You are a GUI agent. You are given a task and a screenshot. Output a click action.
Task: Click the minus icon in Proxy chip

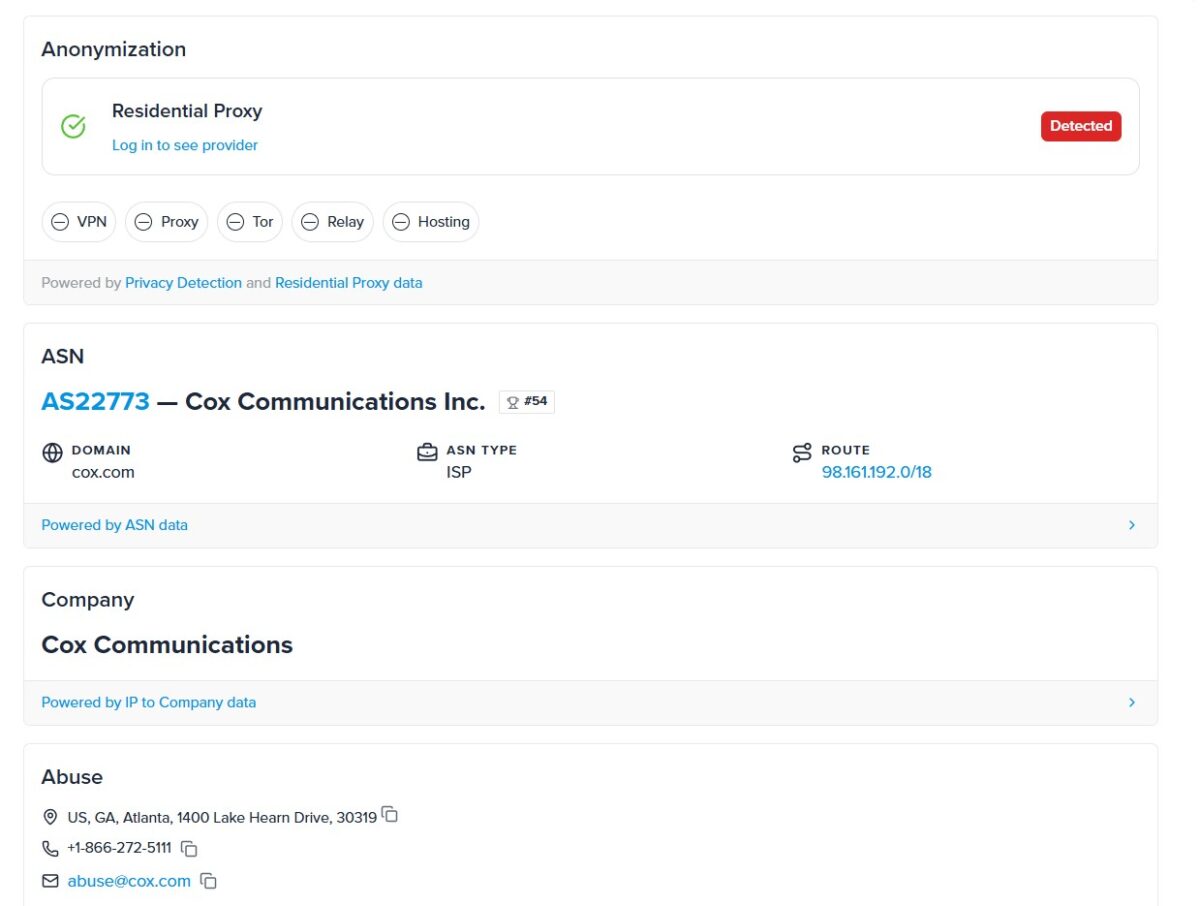click(x=143, y=222)
